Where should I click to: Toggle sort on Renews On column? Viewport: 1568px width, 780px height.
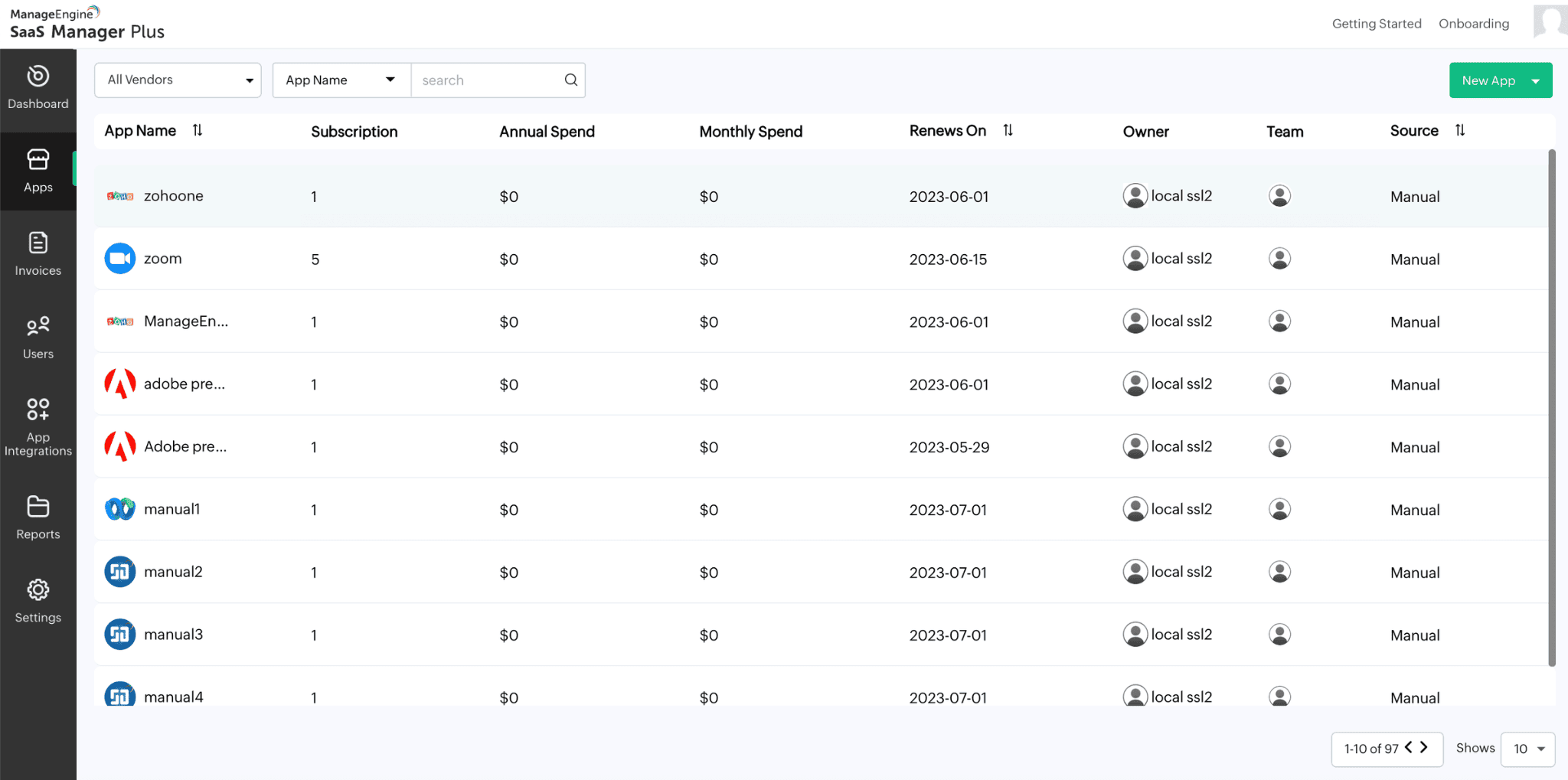tap(1008, 130)
